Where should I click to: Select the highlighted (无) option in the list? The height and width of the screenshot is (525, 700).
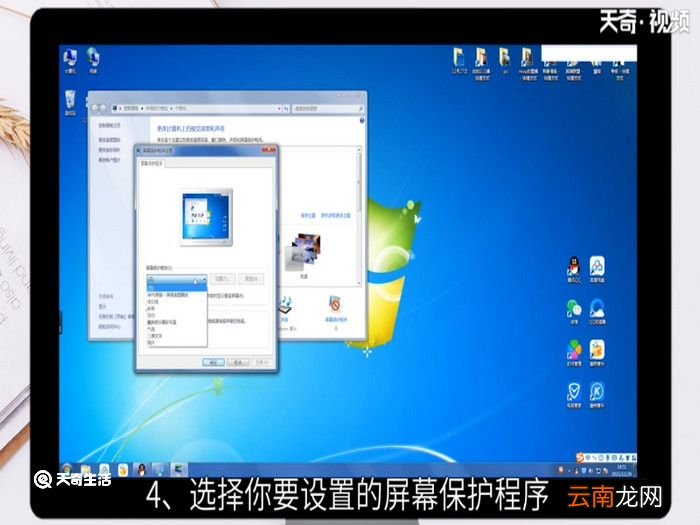click(177, 288)
